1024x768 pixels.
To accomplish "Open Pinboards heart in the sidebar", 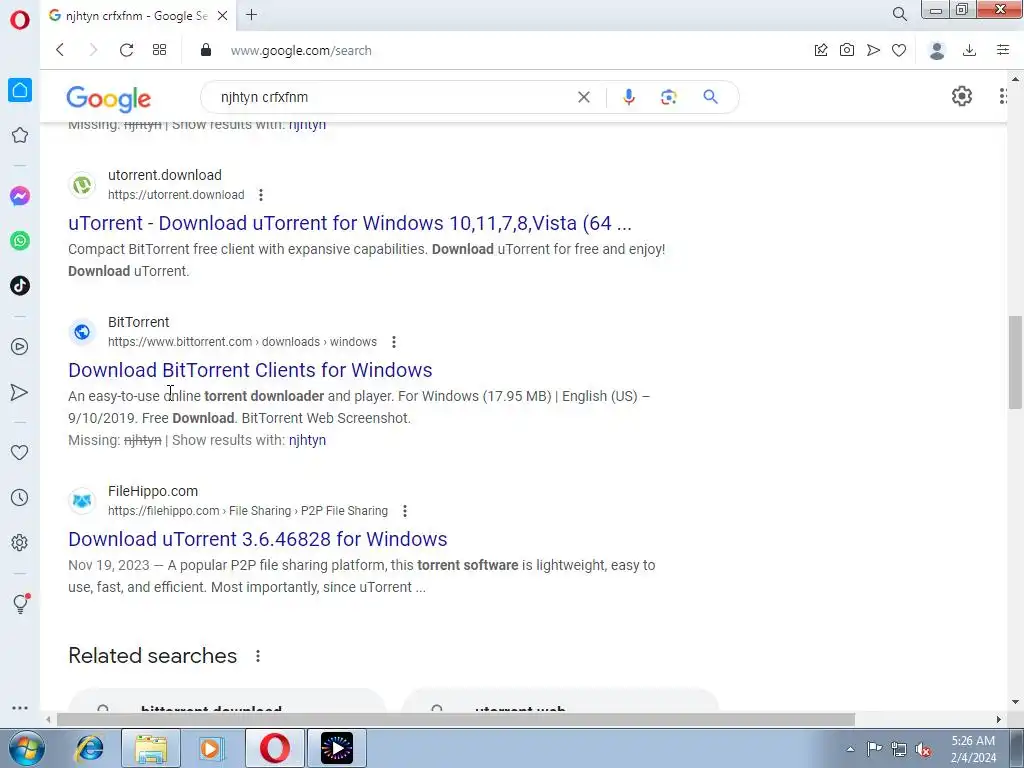I will [x=20, y=453].
